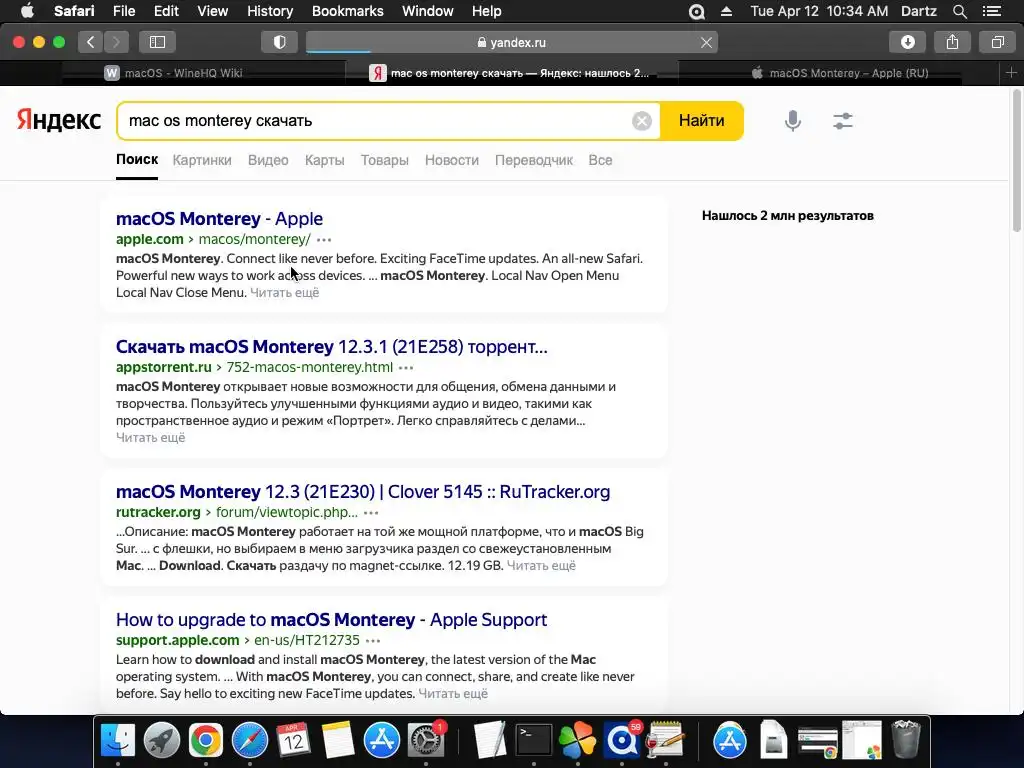Image resolution: width=1024 pixels, height=768 pixels.
Task: Open the Safari File menu
Action: tap(123, 11)
